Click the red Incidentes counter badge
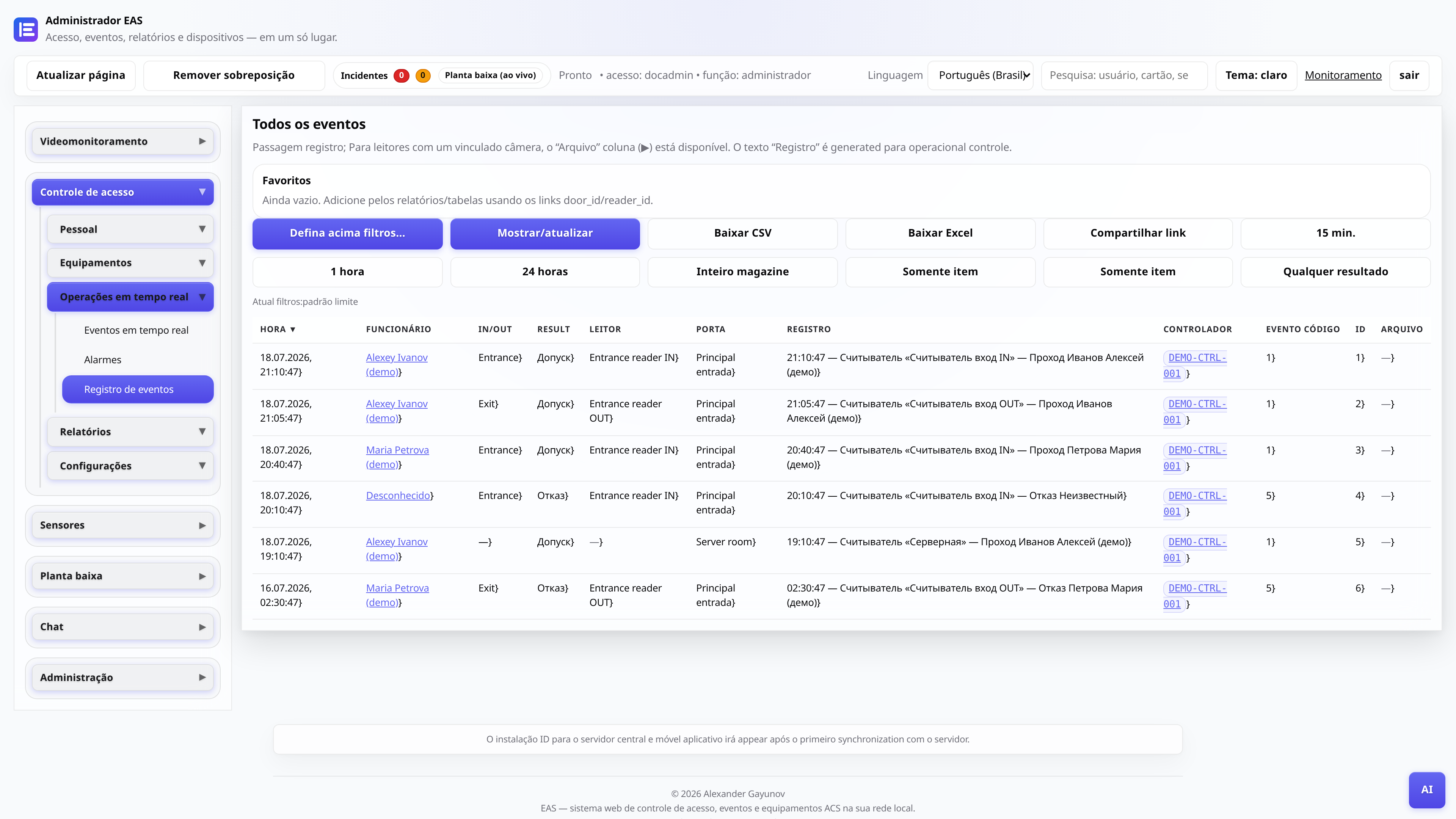Viewport: 1456px width, 819px height. [x=401, y=75]
